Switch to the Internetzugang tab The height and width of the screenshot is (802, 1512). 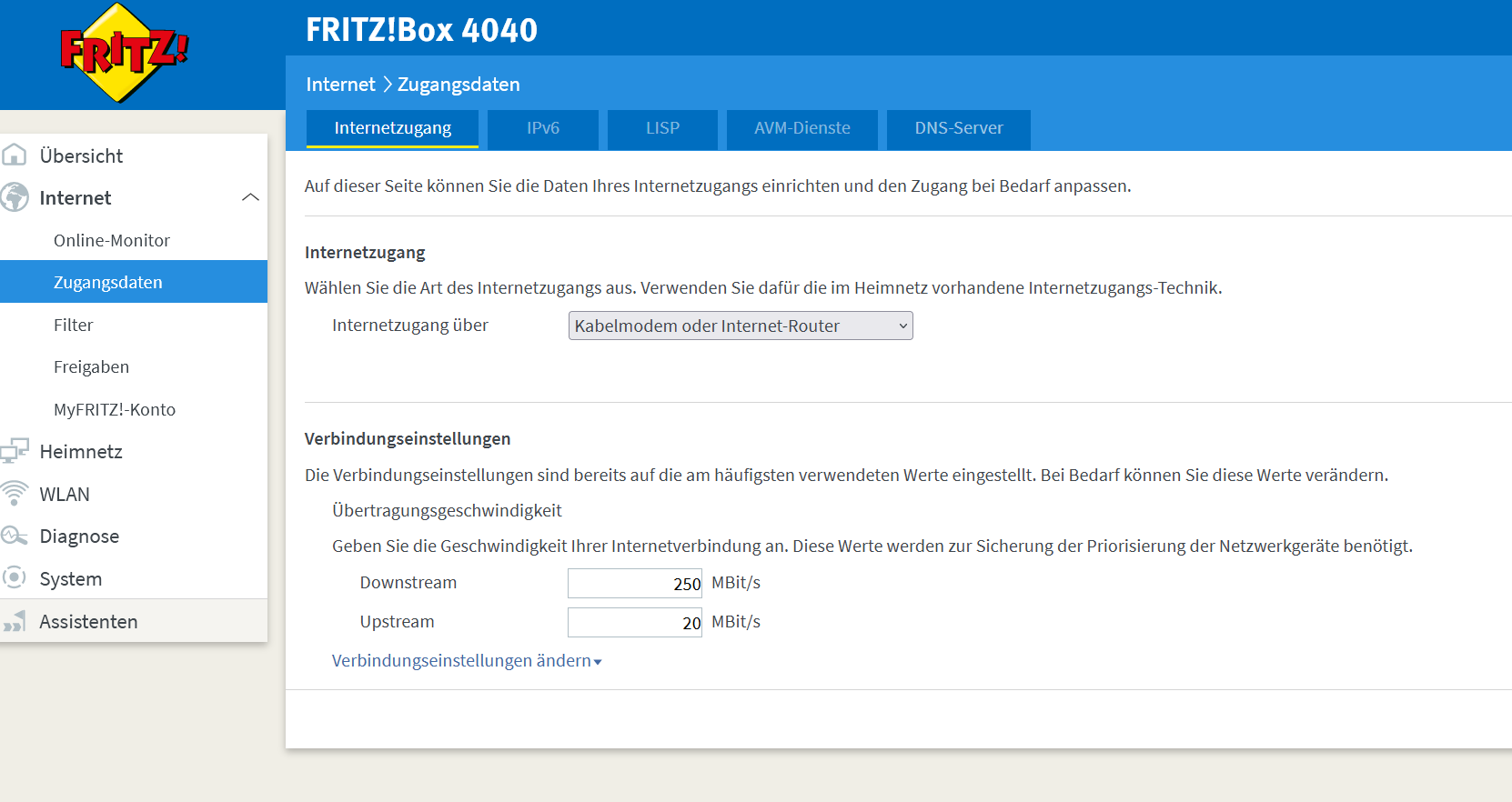pos(392,128)
